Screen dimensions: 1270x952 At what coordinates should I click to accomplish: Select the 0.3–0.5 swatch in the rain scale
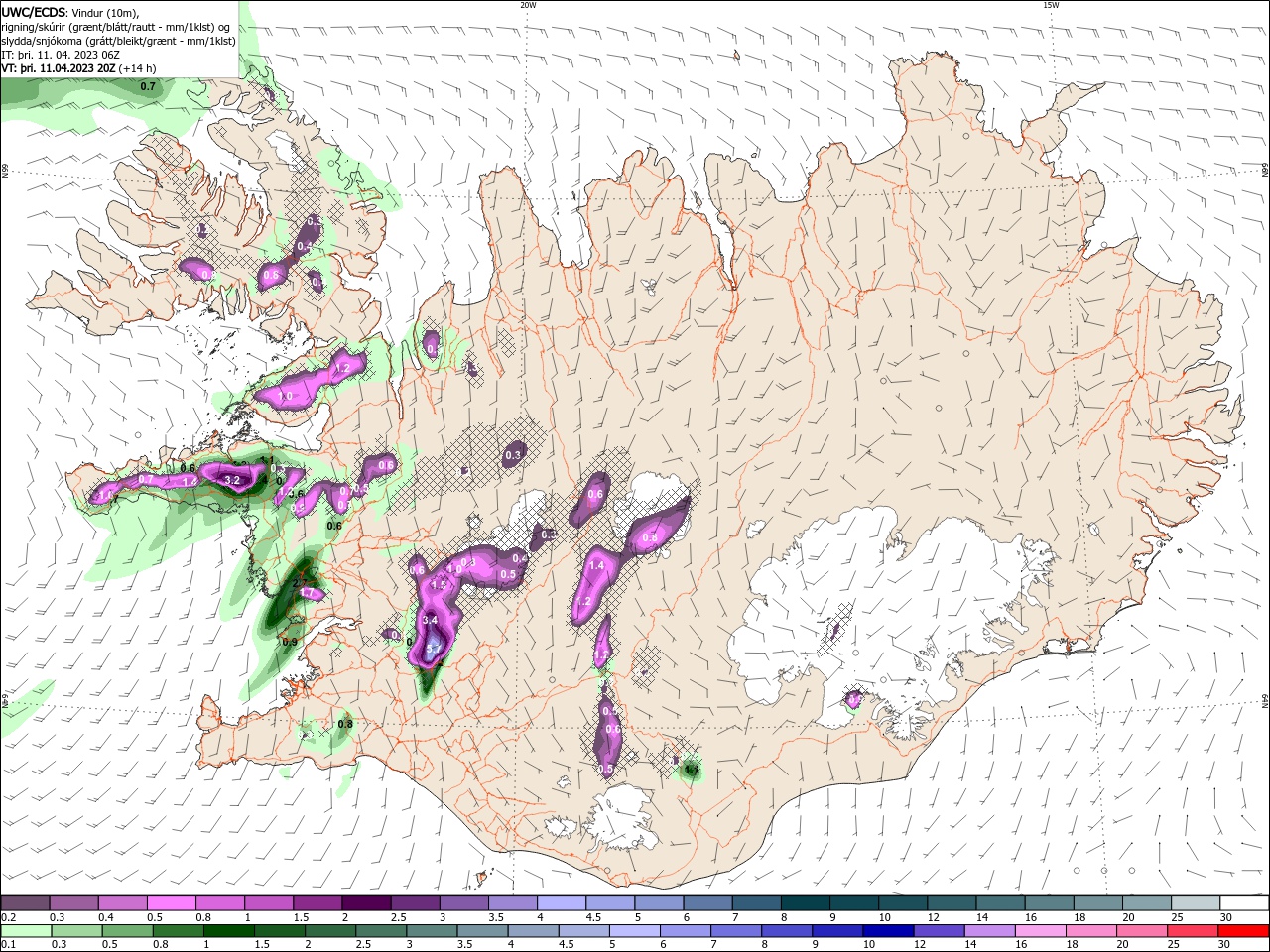[76, 931]
